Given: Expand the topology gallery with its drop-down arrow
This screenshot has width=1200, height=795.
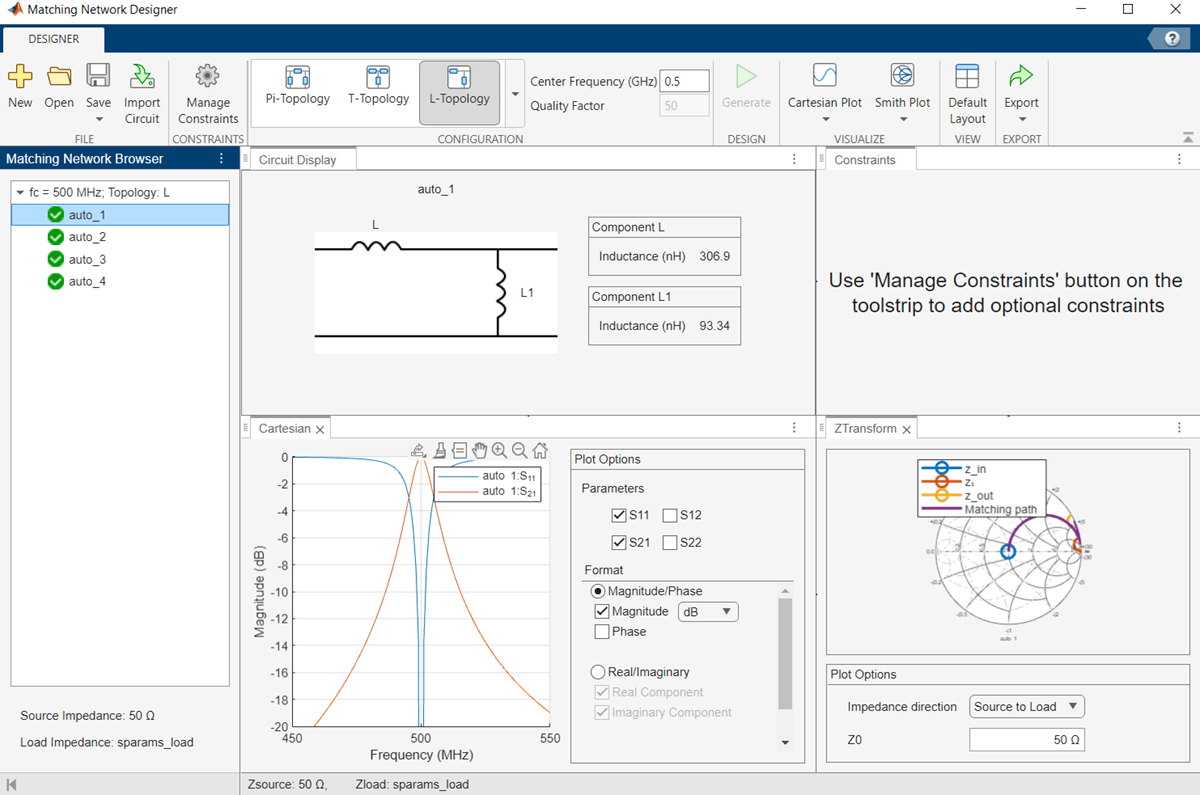Looking at the screenshot, I should click(x=514, y=92).
